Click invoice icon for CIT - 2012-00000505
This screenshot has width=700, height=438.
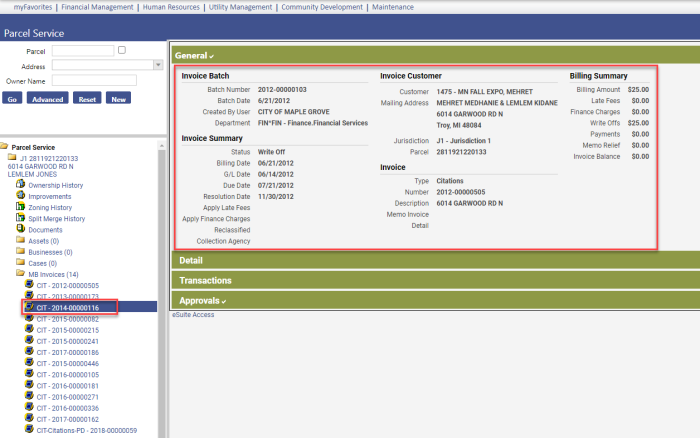29,284
